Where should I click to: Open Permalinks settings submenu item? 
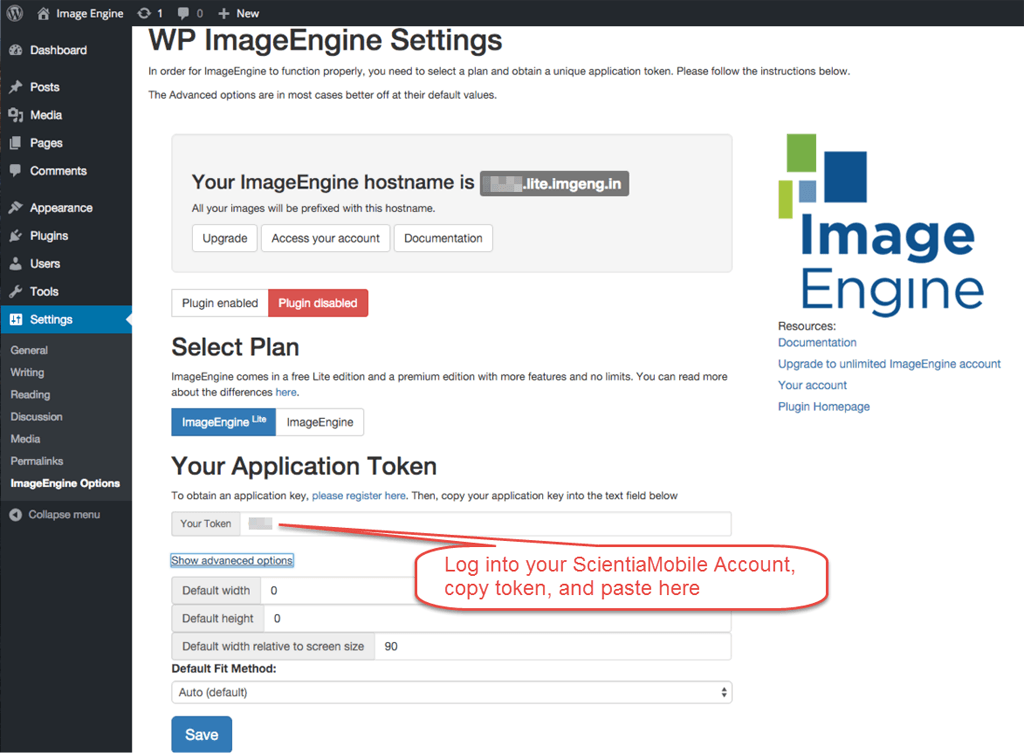(x=37, y=461)
